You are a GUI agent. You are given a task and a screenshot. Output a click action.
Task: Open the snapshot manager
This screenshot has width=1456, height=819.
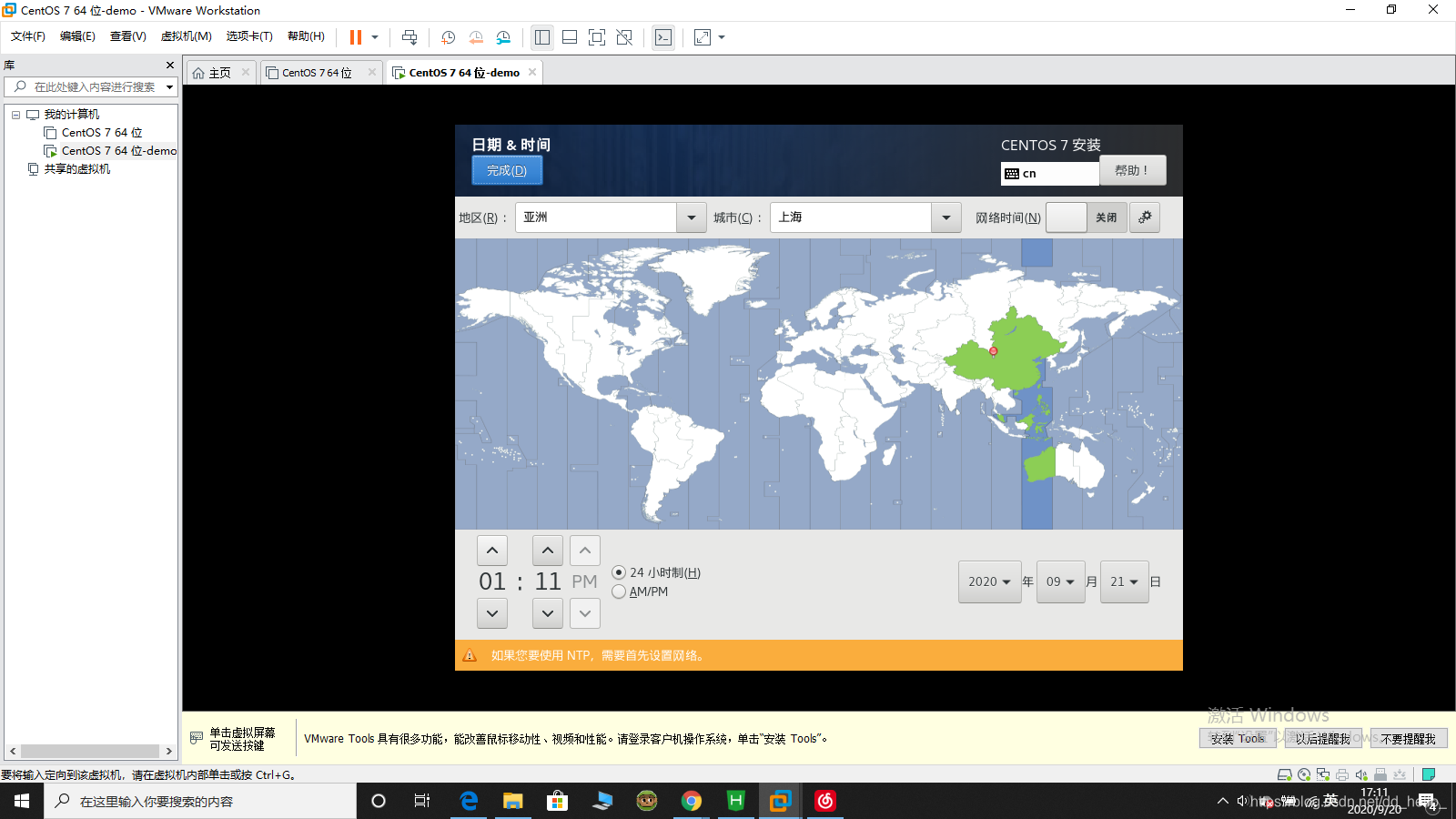click(x=504, y=37)
